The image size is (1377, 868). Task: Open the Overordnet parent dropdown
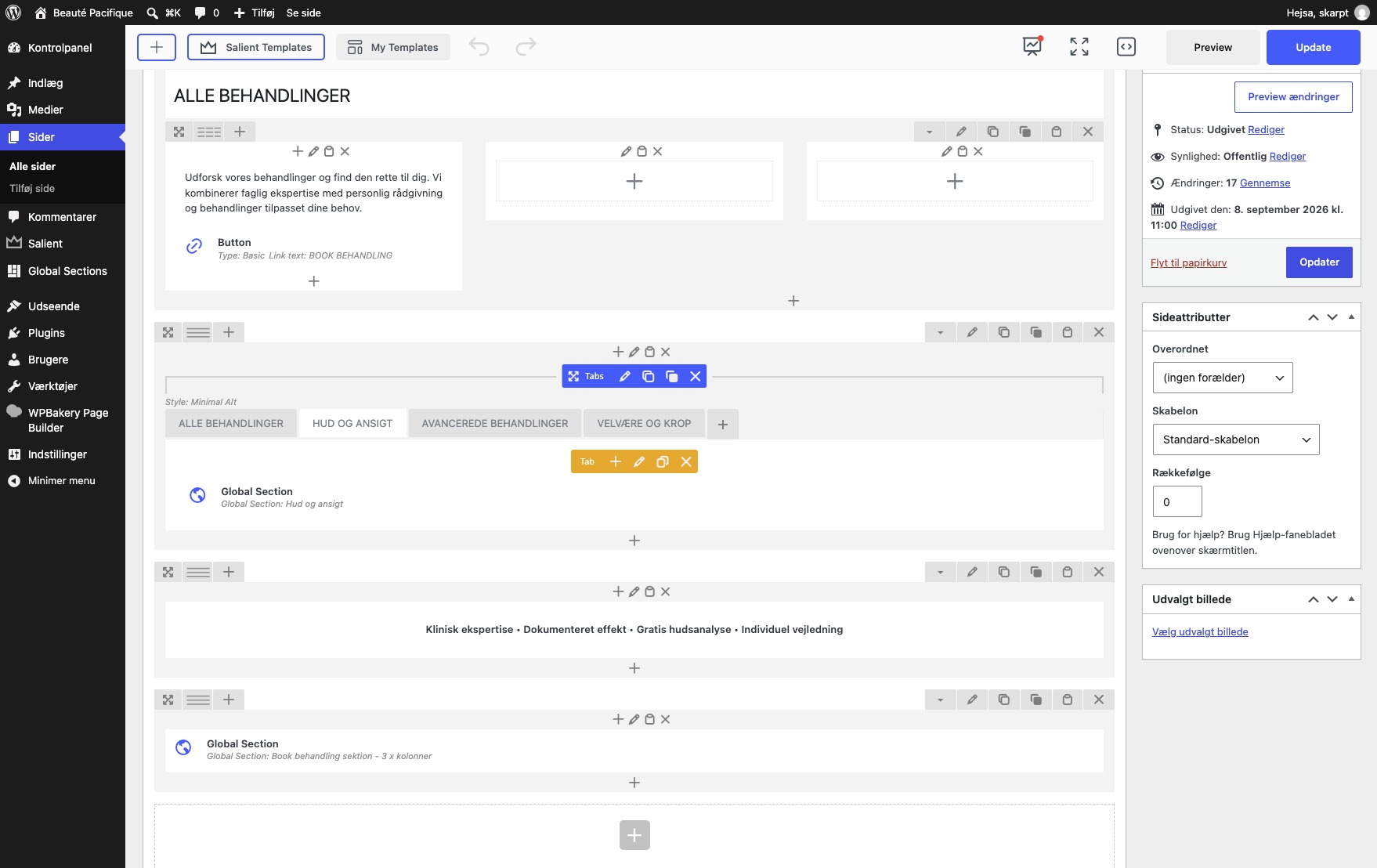click(1223, 378)
